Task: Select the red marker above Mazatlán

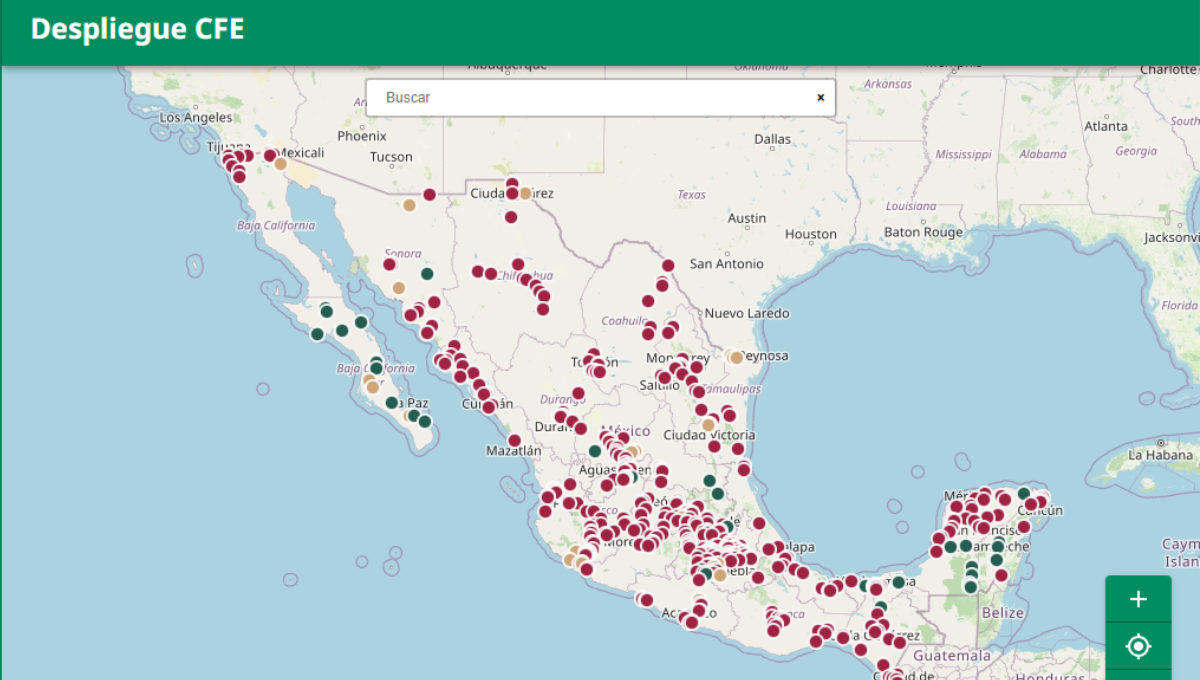Action: point(514,440)
